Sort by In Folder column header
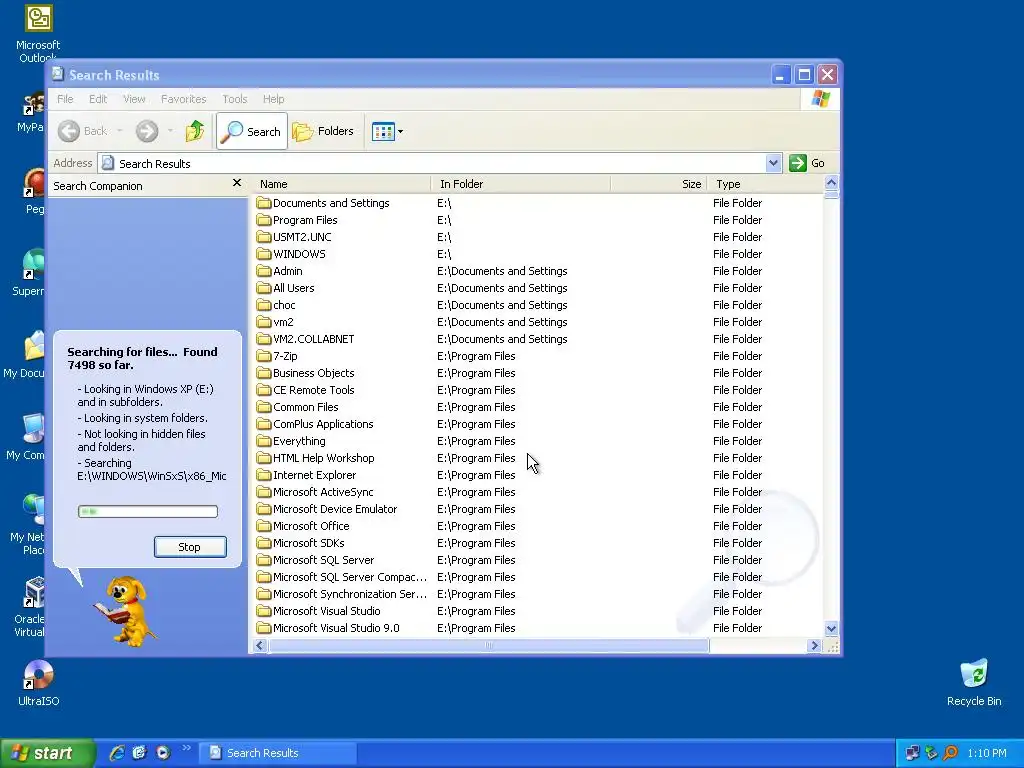Viewport: 1024px width, 768px height. [x=521, y=184]
